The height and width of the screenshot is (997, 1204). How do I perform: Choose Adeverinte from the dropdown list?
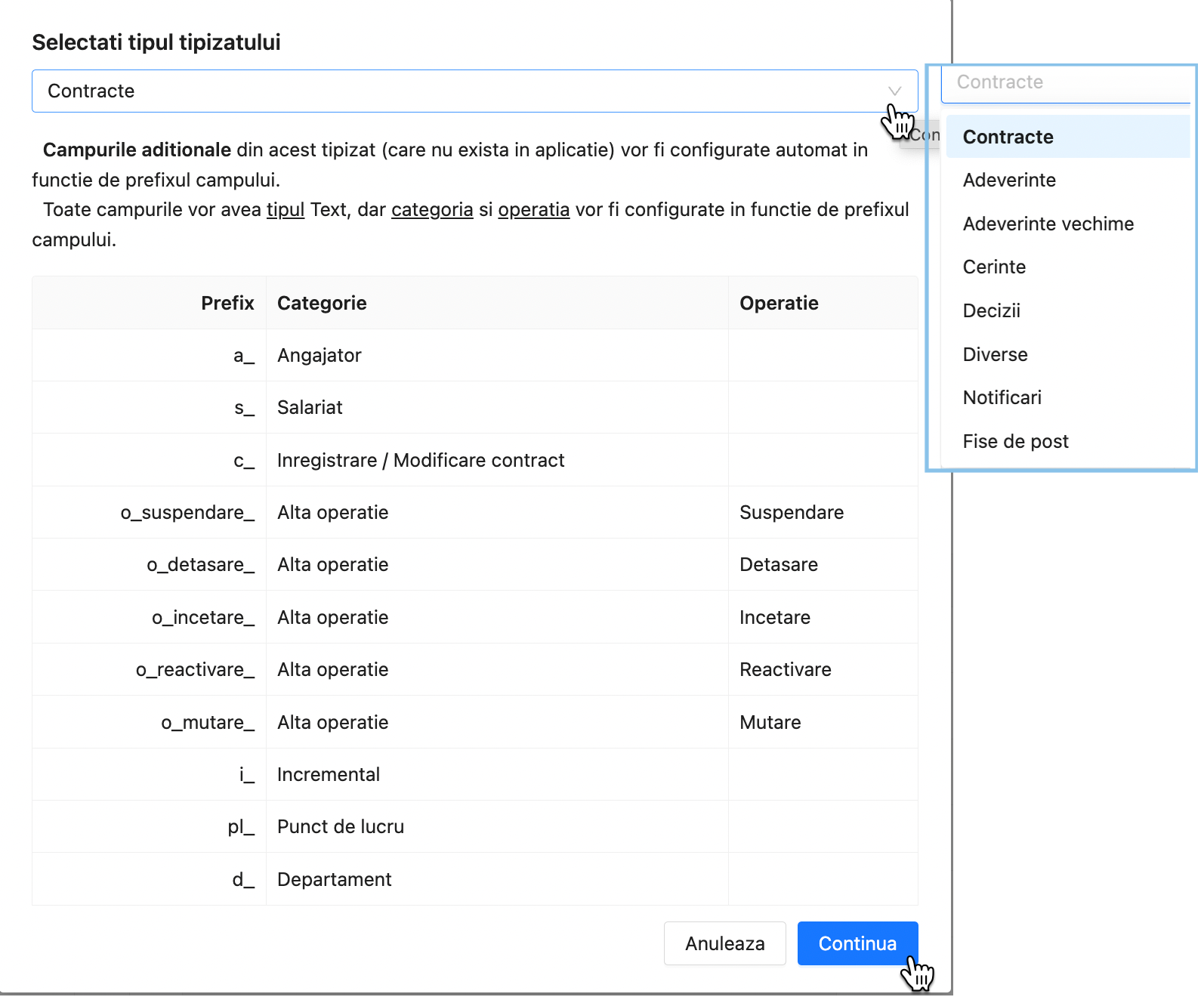1067,180
